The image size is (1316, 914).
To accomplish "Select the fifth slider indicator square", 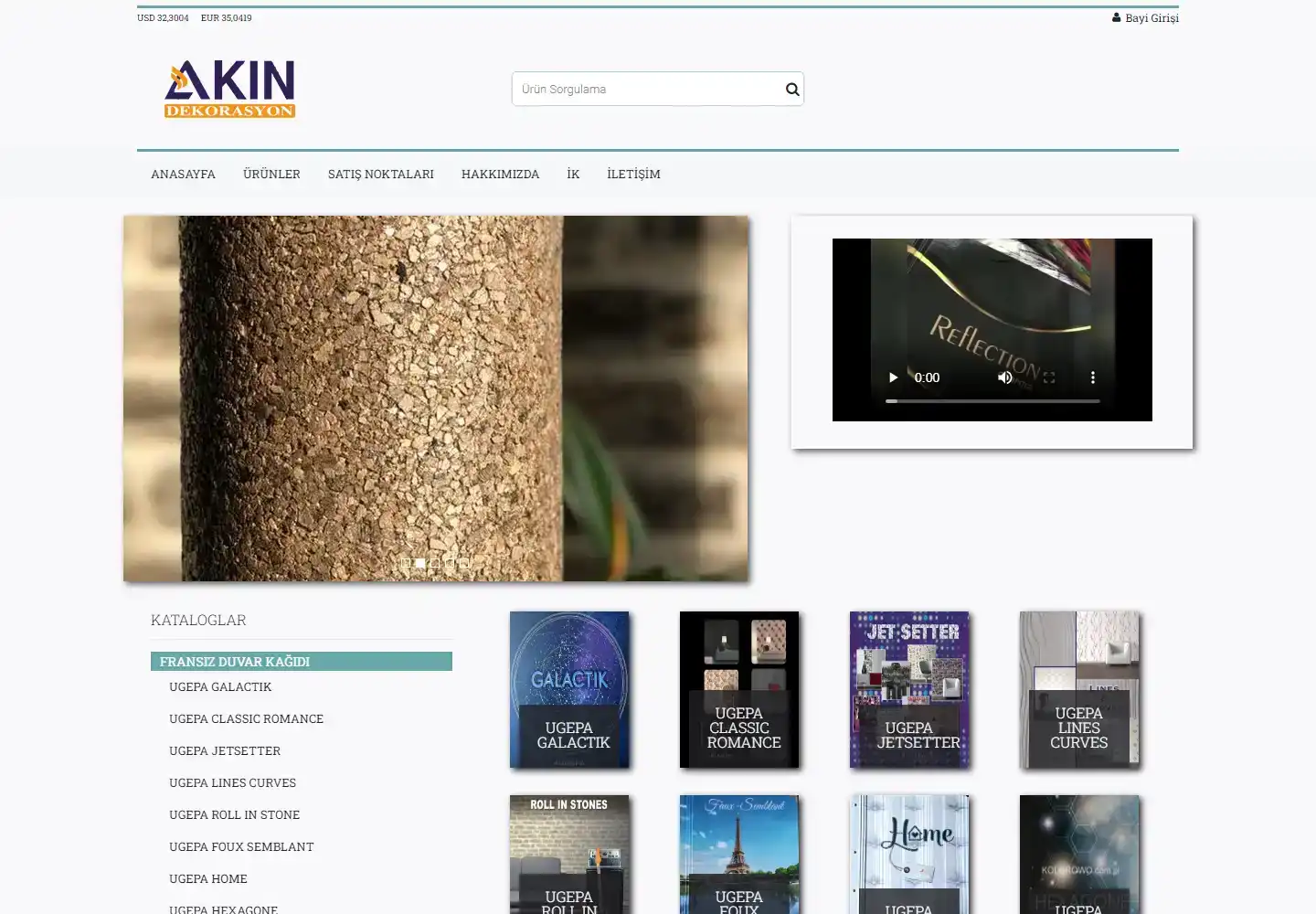I will point(464,563).
